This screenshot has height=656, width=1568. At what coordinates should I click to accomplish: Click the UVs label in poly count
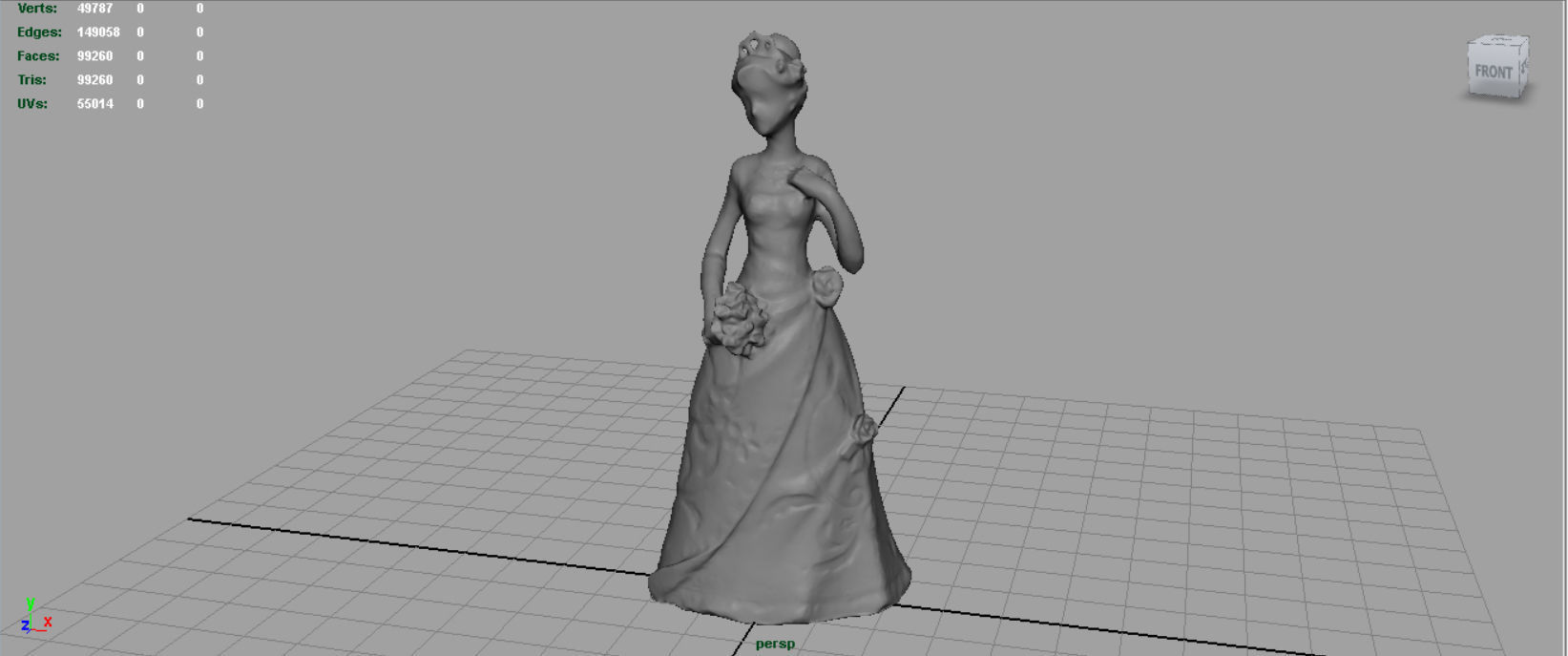[32, 103]
